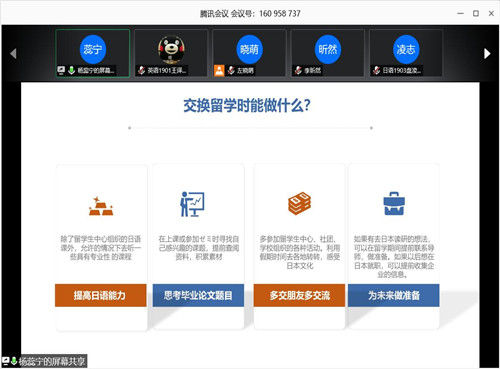The image size is (500, 369).
Task: Click the screen-share icon in 蕊宁 tile
Action: [x=61, y=70]
